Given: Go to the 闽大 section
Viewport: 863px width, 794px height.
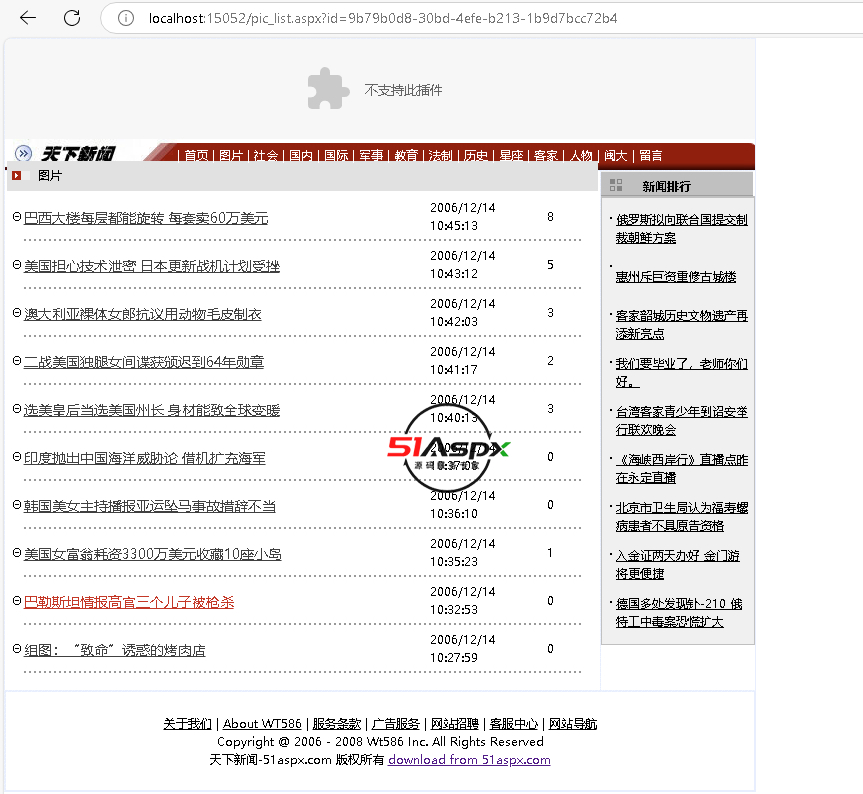Looking at the screenshot, I should coord(616,156).
